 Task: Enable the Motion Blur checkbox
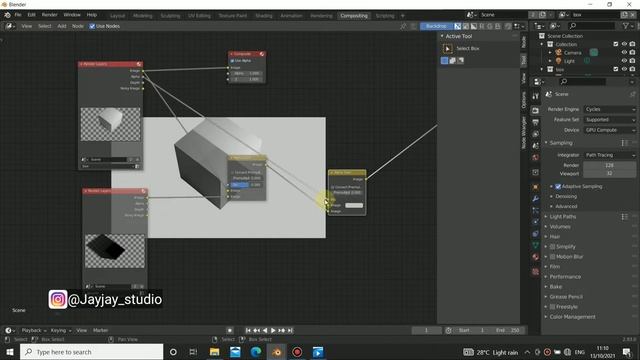coord(552,257)
